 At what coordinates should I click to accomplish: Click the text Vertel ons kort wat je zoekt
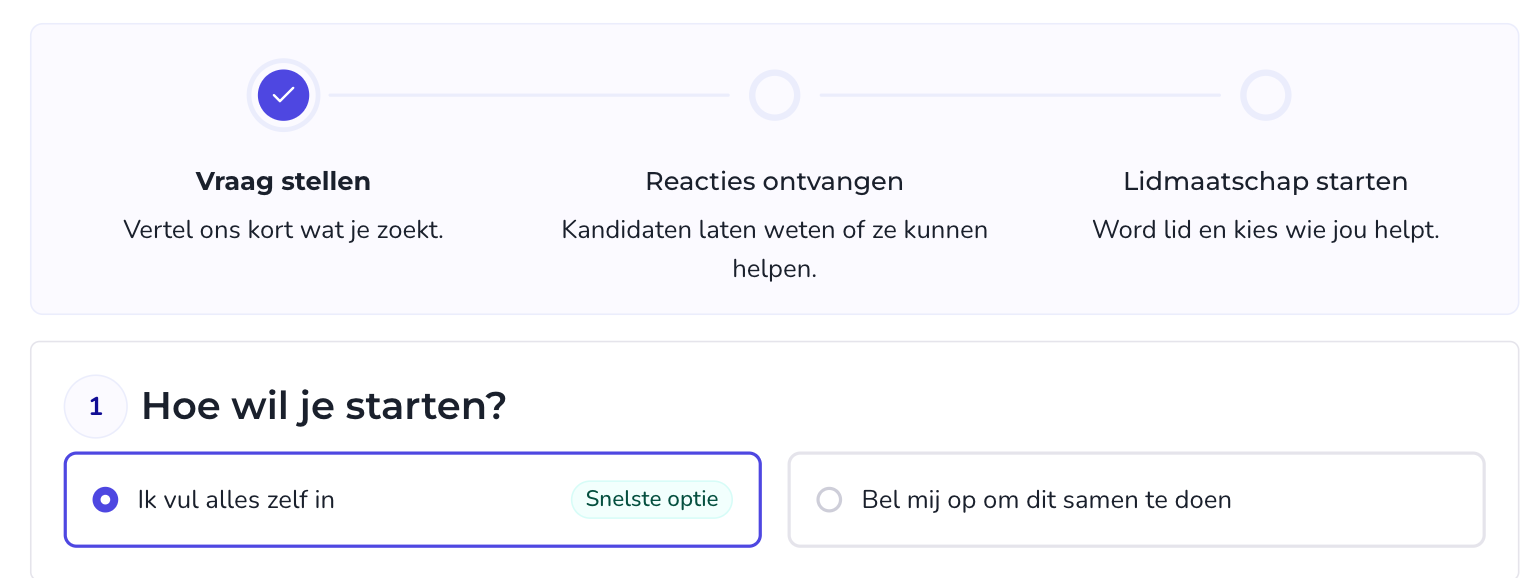pos(283,230)
